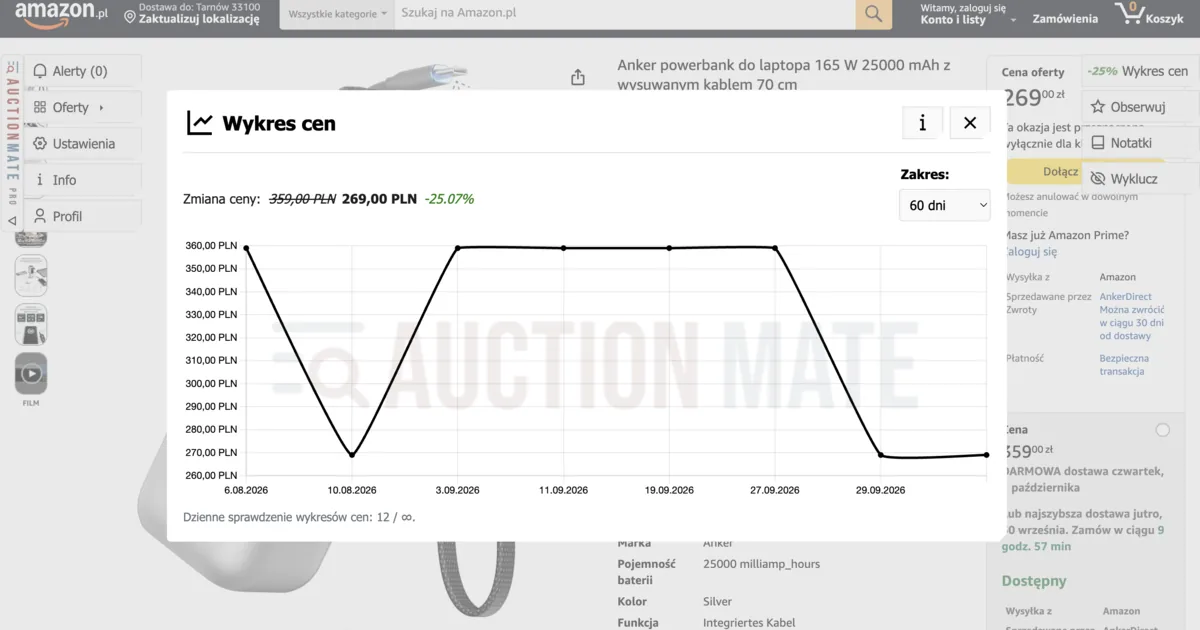Click the Anker powerbank product title

pyautogui.click(x=784, y=75)
